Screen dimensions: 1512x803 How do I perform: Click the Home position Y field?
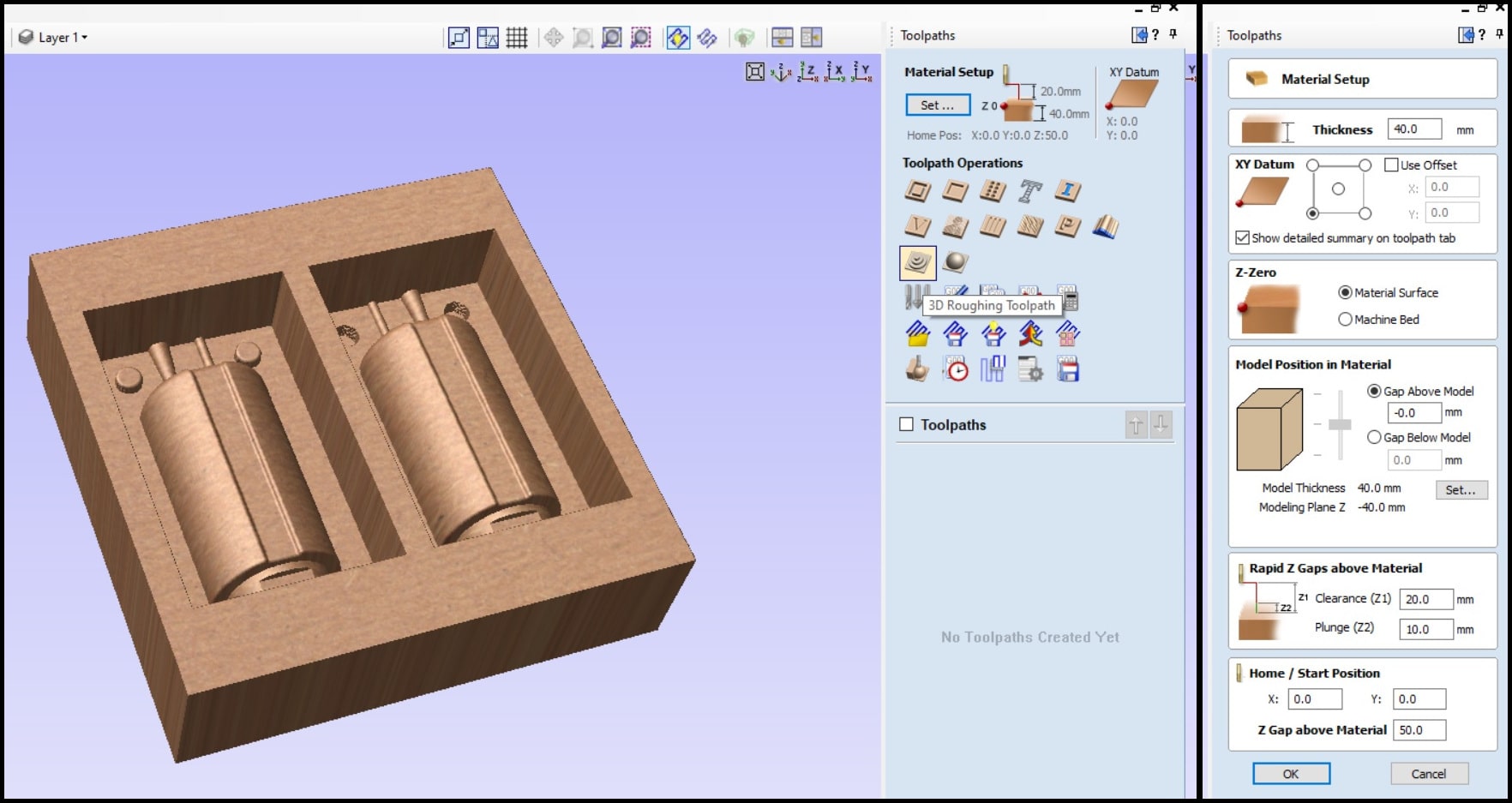pyautogui.click(x=1419, y=698)
